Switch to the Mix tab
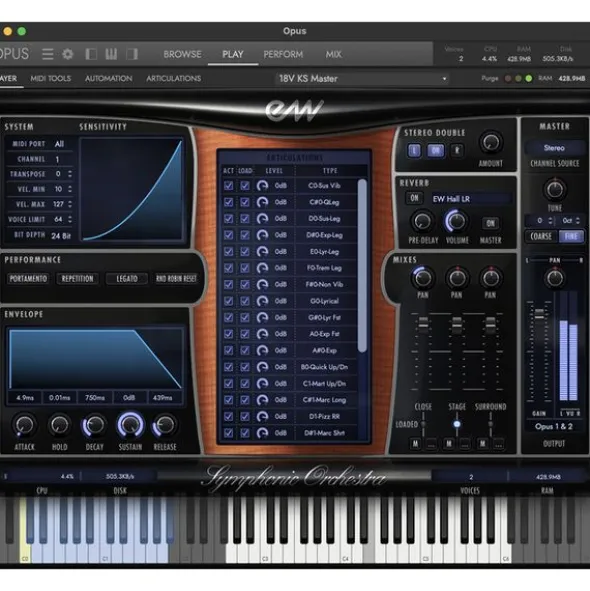Screen dimensions: 590x591 click(333, 54)
